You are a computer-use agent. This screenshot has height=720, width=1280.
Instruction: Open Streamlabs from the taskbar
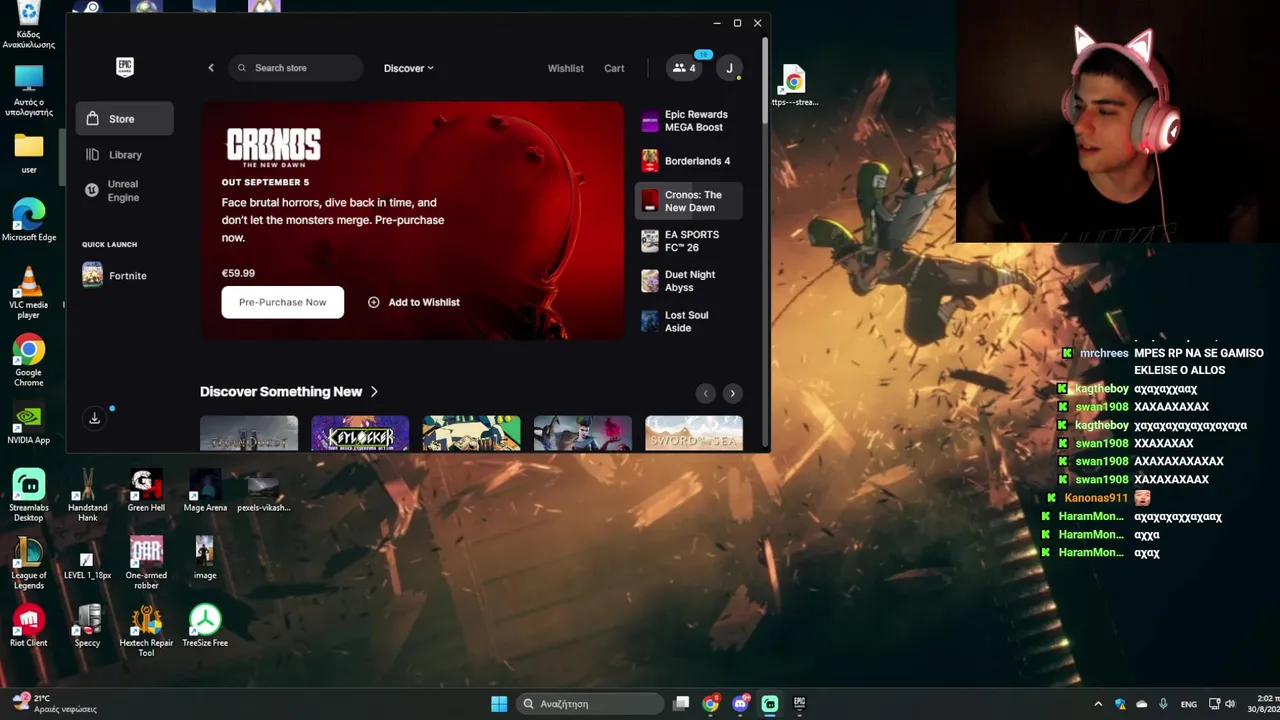pyautogui.click(x=770, y=704)
